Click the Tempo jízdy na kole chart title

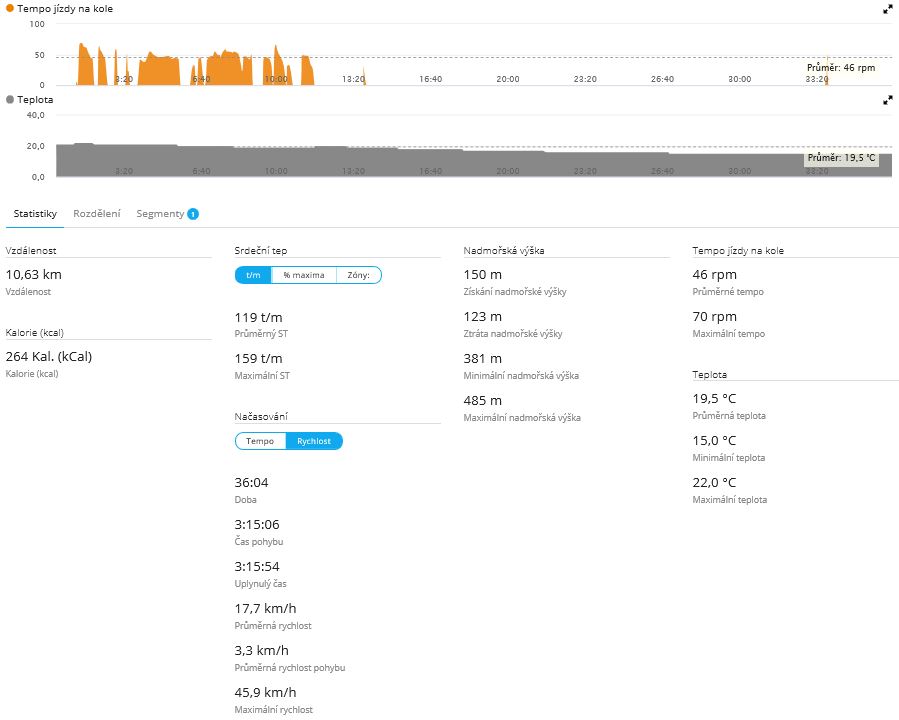(x=63, y=8)
